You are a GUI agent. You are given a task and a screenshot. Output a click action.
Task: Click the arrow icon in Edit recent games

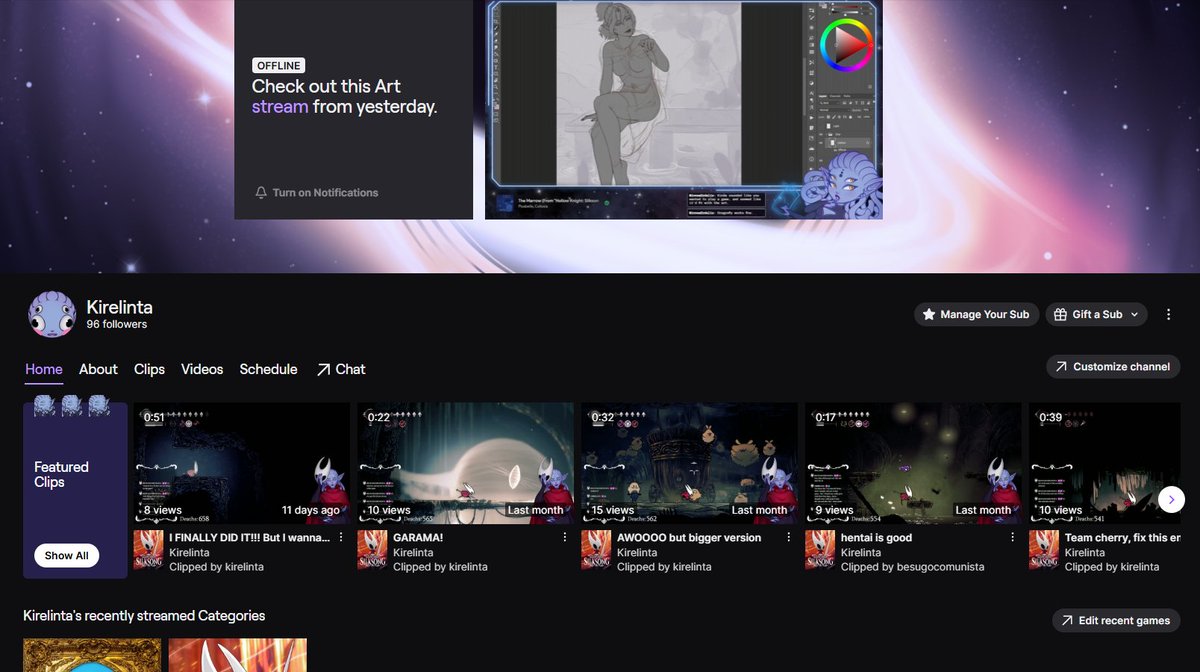click(1067, 621)
